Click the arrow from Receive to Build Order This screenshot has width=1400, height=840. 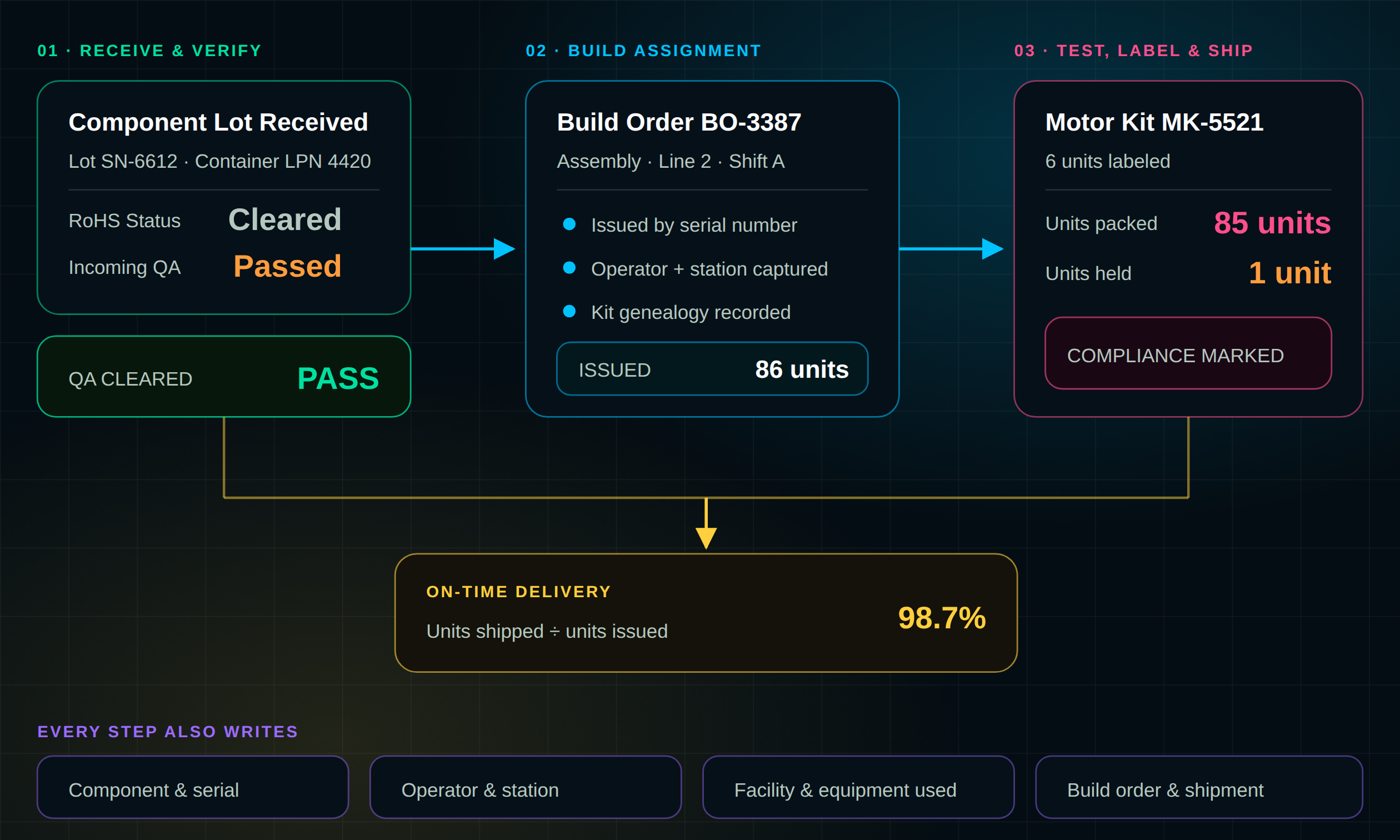(x=463, y=248)
